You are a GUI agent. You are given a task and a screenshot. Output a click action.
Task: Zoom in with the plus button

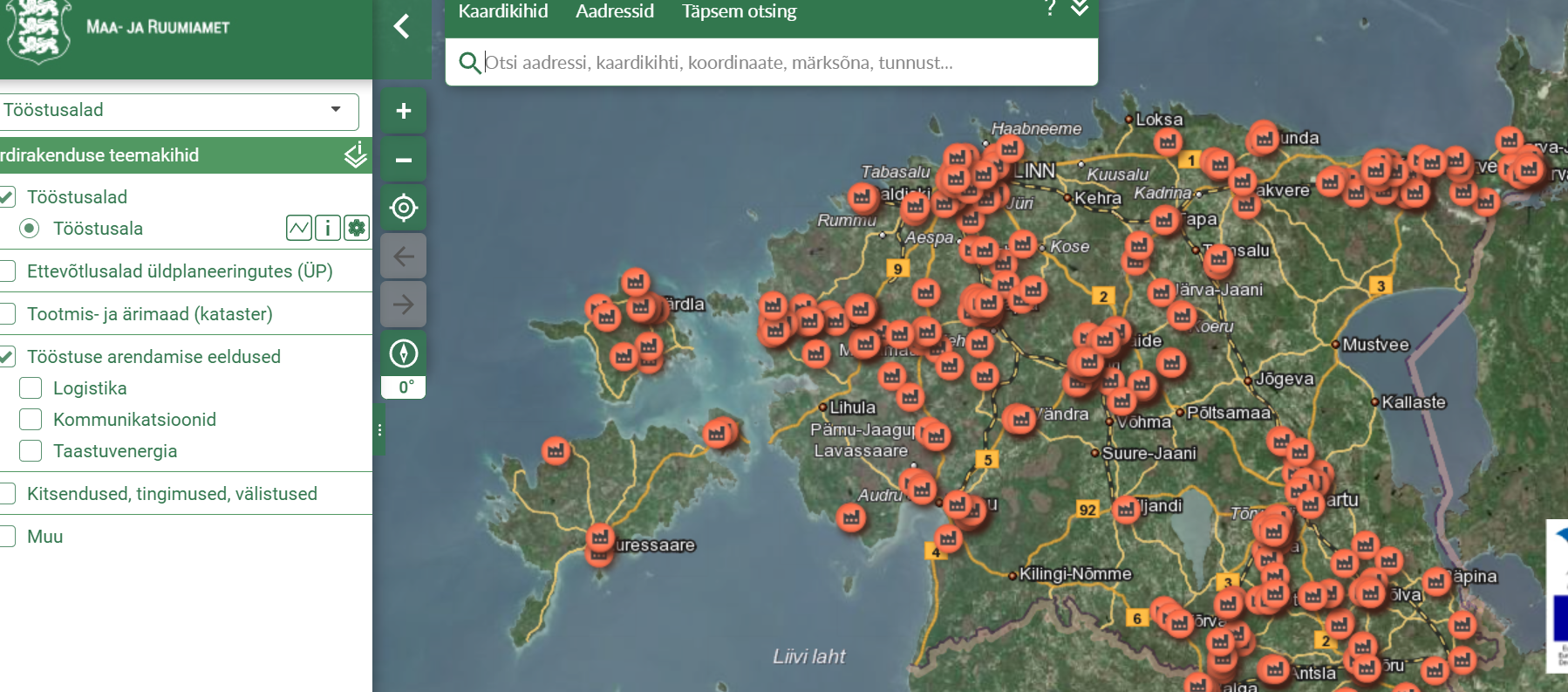(403, 111)
